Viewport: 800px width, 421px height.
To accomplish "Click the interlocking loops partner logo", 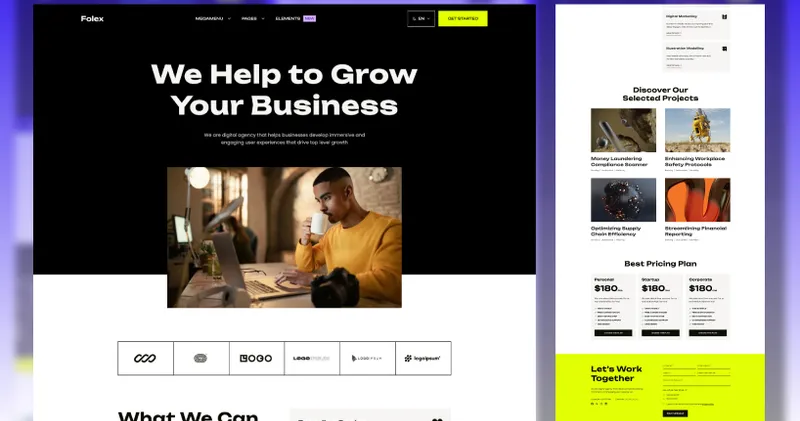I will pos(145,358).
